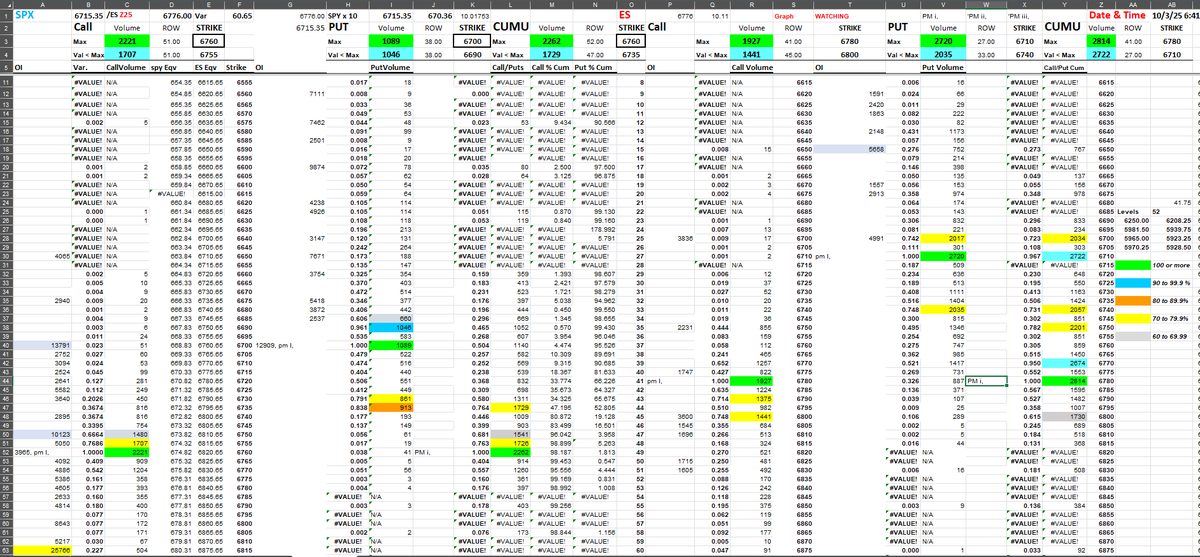Select the 6250.00 level cell
This screenshot has width=1200, height=557.
click(1131, 220)
